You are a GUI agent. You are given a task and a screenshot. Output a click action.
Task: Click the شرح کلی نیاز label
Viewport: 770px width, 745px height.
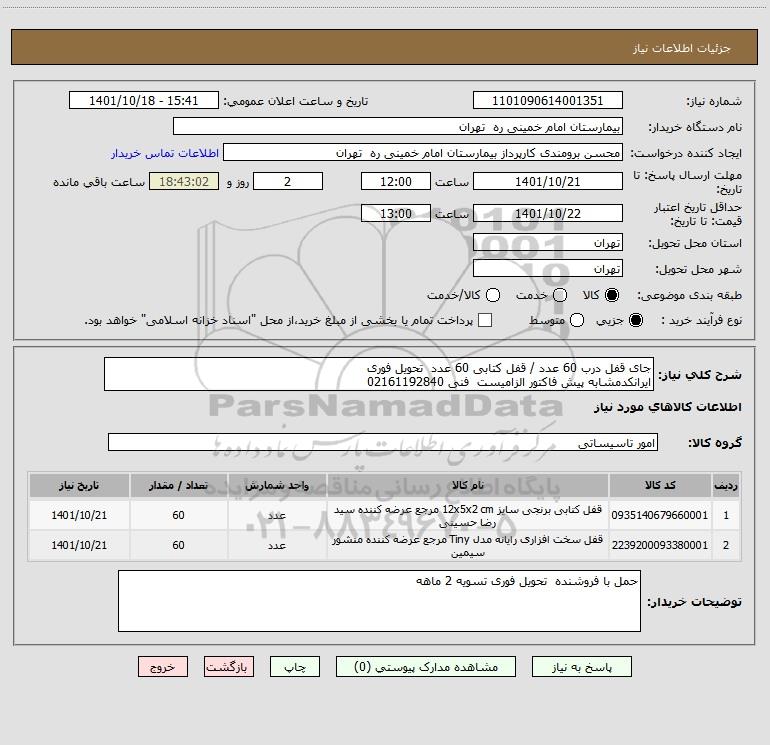click(700, 375)
